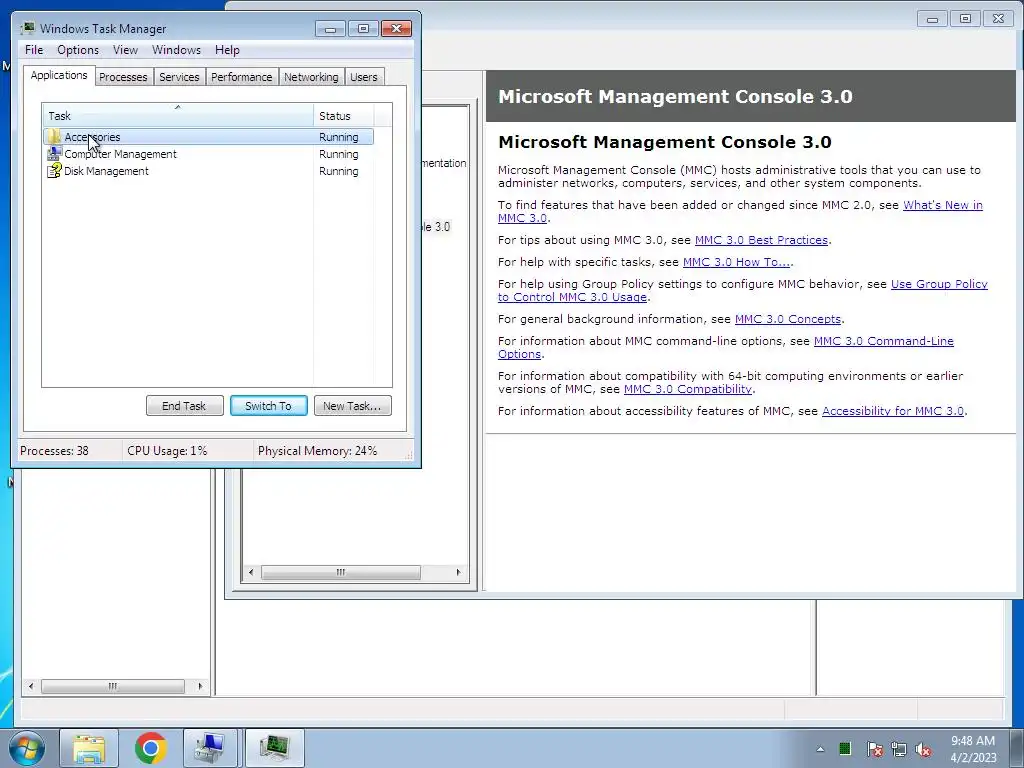Open the muted volume tray icon
Image resolution: width=1024 pixels, height=768 pixels.
click(x=923, y=749)
